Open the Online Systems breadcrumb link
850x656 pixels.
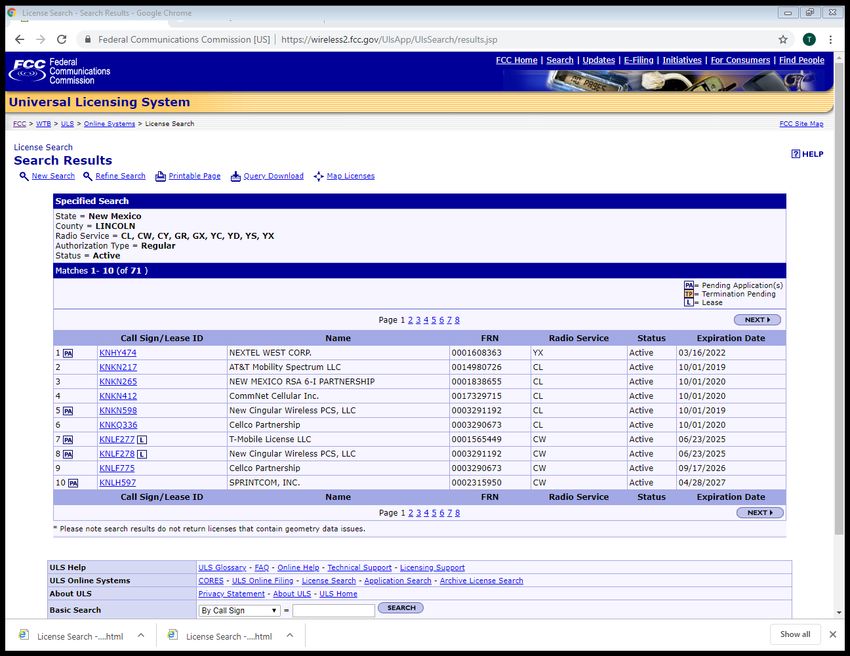110,124
